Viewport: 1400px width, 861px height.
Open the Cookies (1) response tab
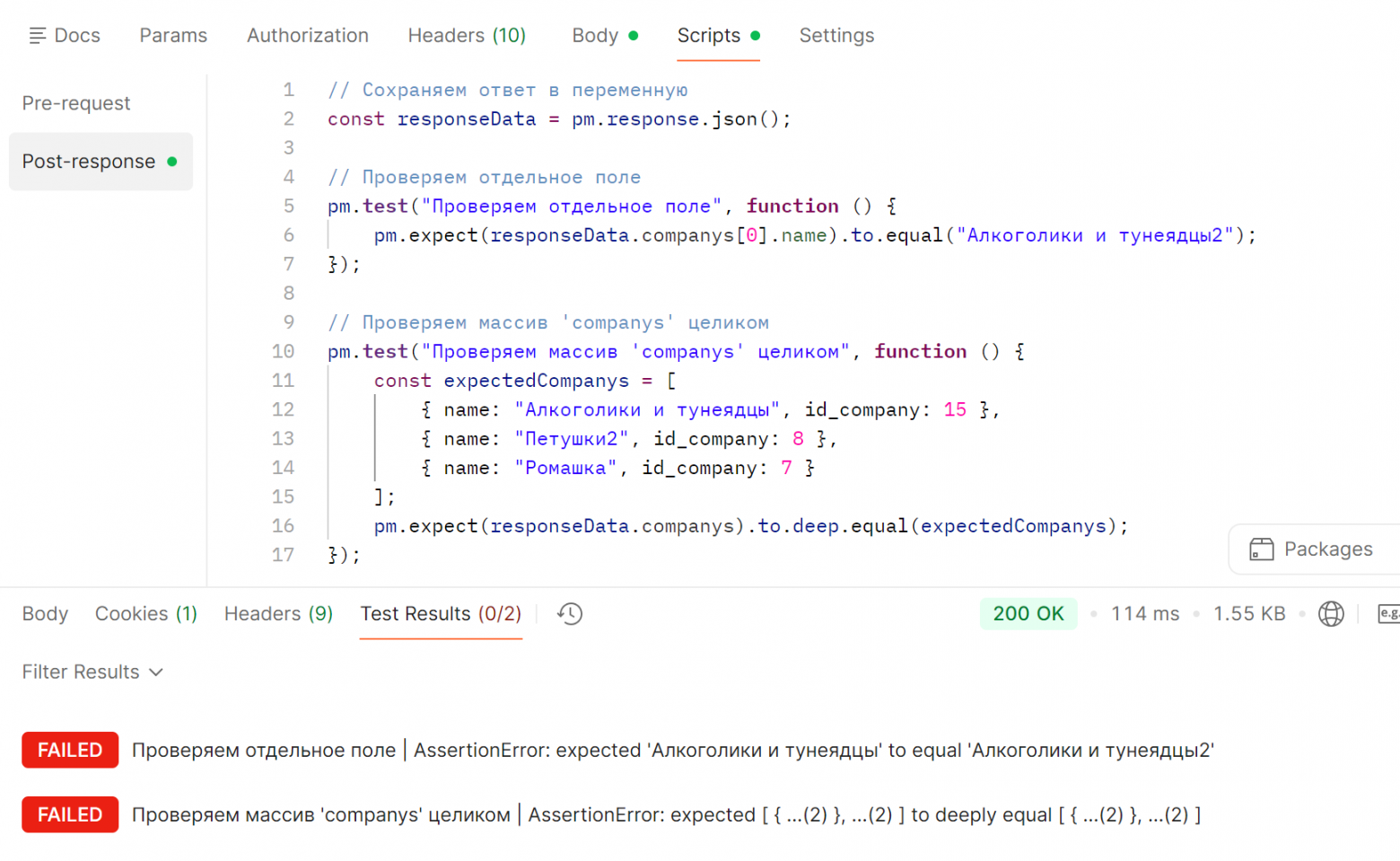[145, 614]
